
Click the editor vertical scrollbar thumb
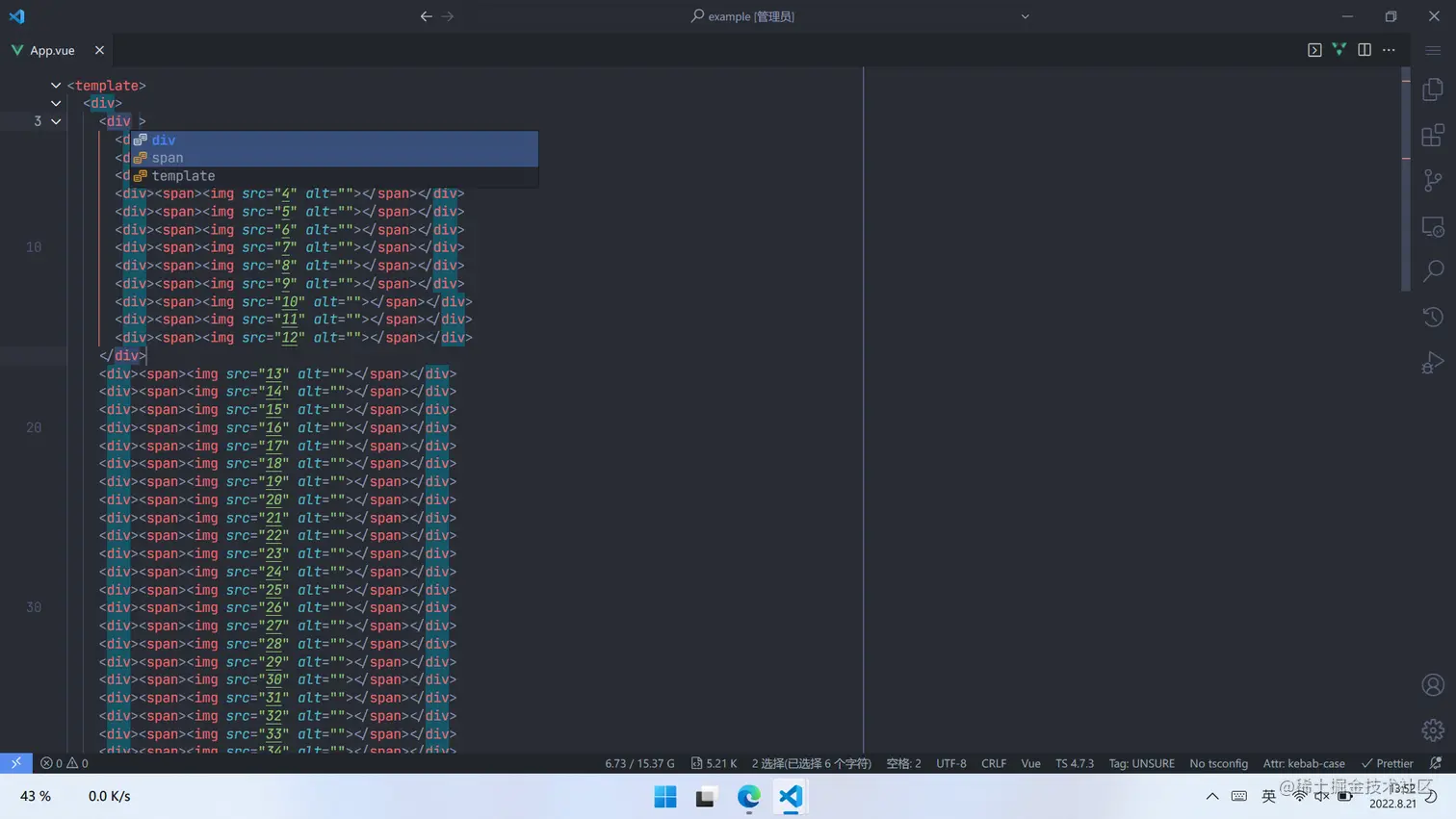tap(1406, 179)
